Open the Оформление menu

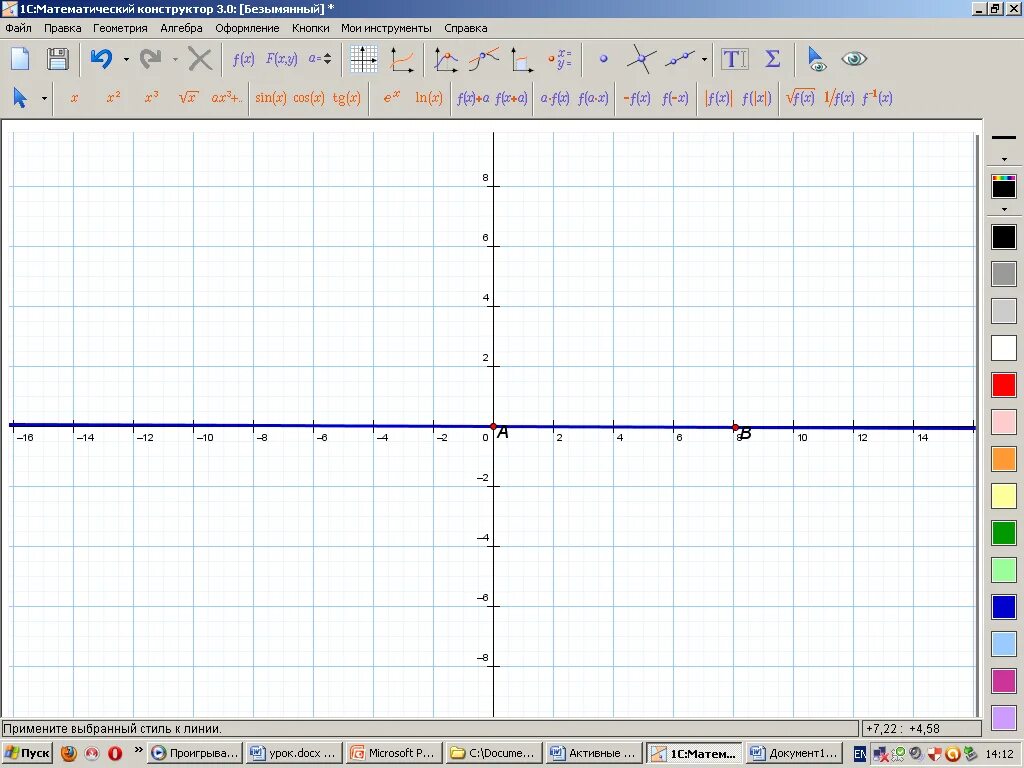[x=247, y=28]
